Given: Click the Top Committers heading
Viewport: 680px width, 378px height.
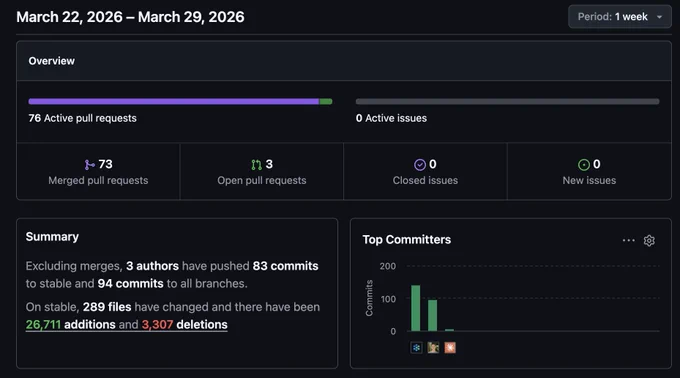Looking at the screenshot, I should pyautogui.click(x=407, y=240).
